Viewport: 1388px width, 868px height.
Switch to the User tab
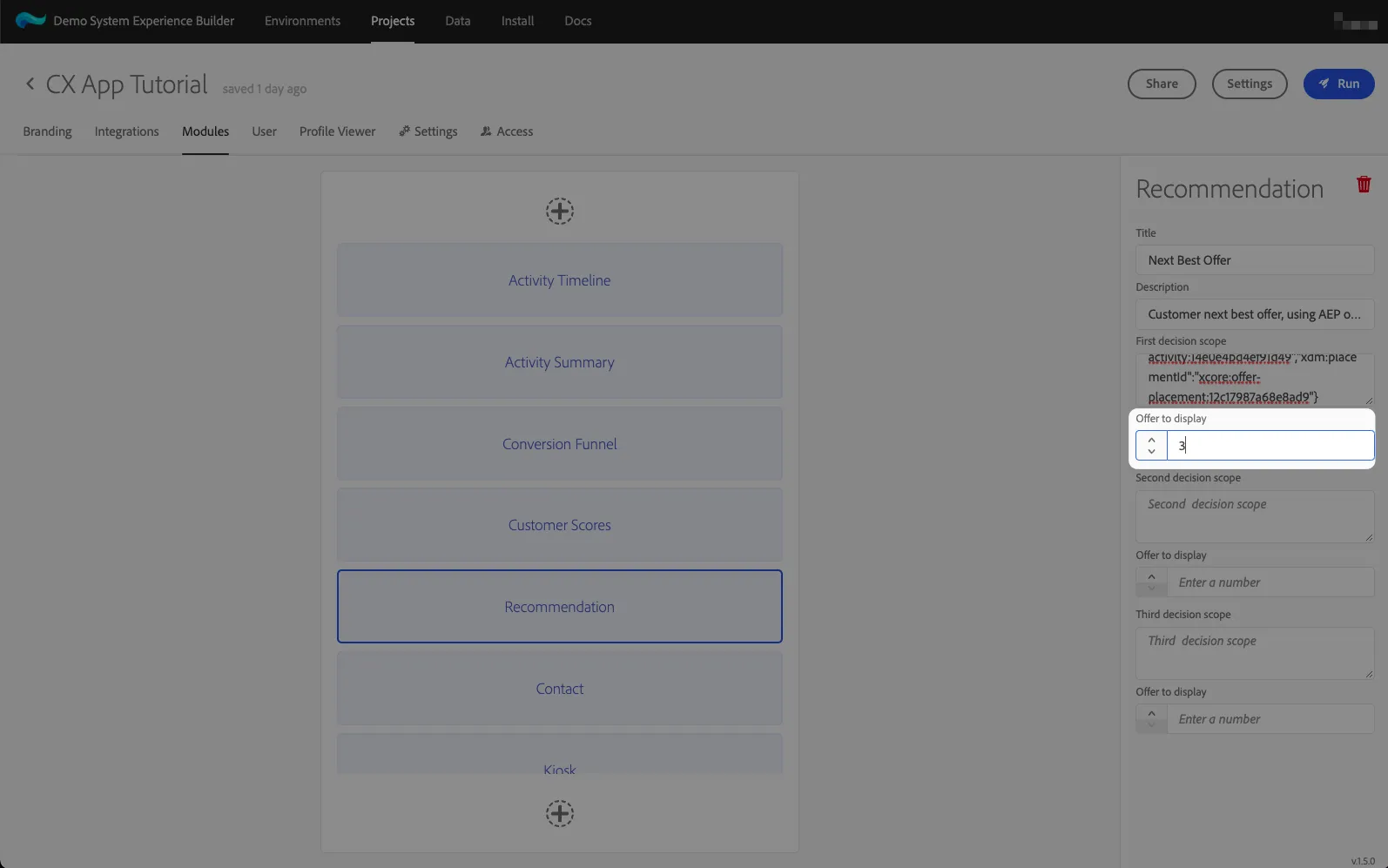pyautogui.click(x=264, y=131)
